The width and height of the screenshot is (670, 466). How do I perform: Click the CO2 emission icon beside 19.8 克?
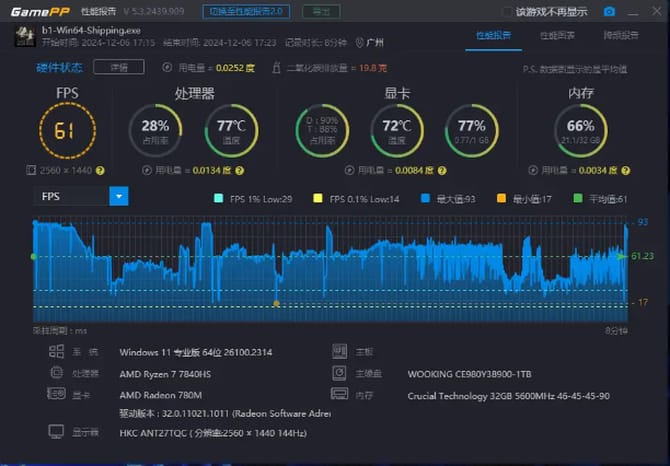coord(276,67)
